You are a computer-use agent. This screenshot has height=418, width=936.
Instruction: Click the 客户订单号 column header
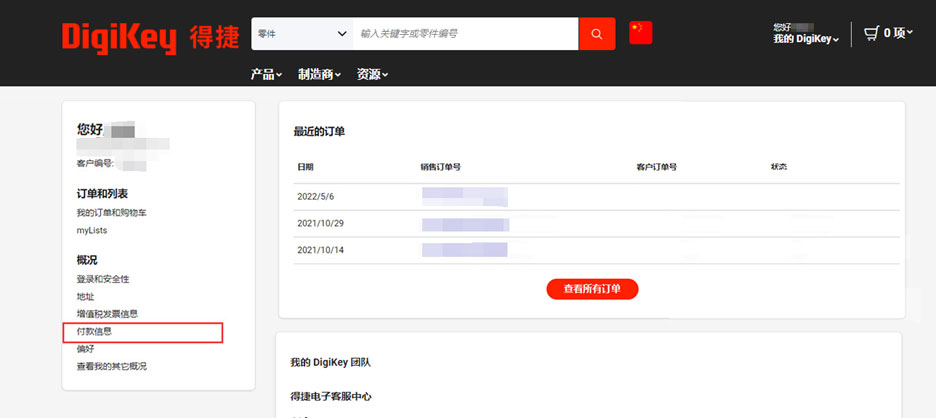(x=657, y=167)
